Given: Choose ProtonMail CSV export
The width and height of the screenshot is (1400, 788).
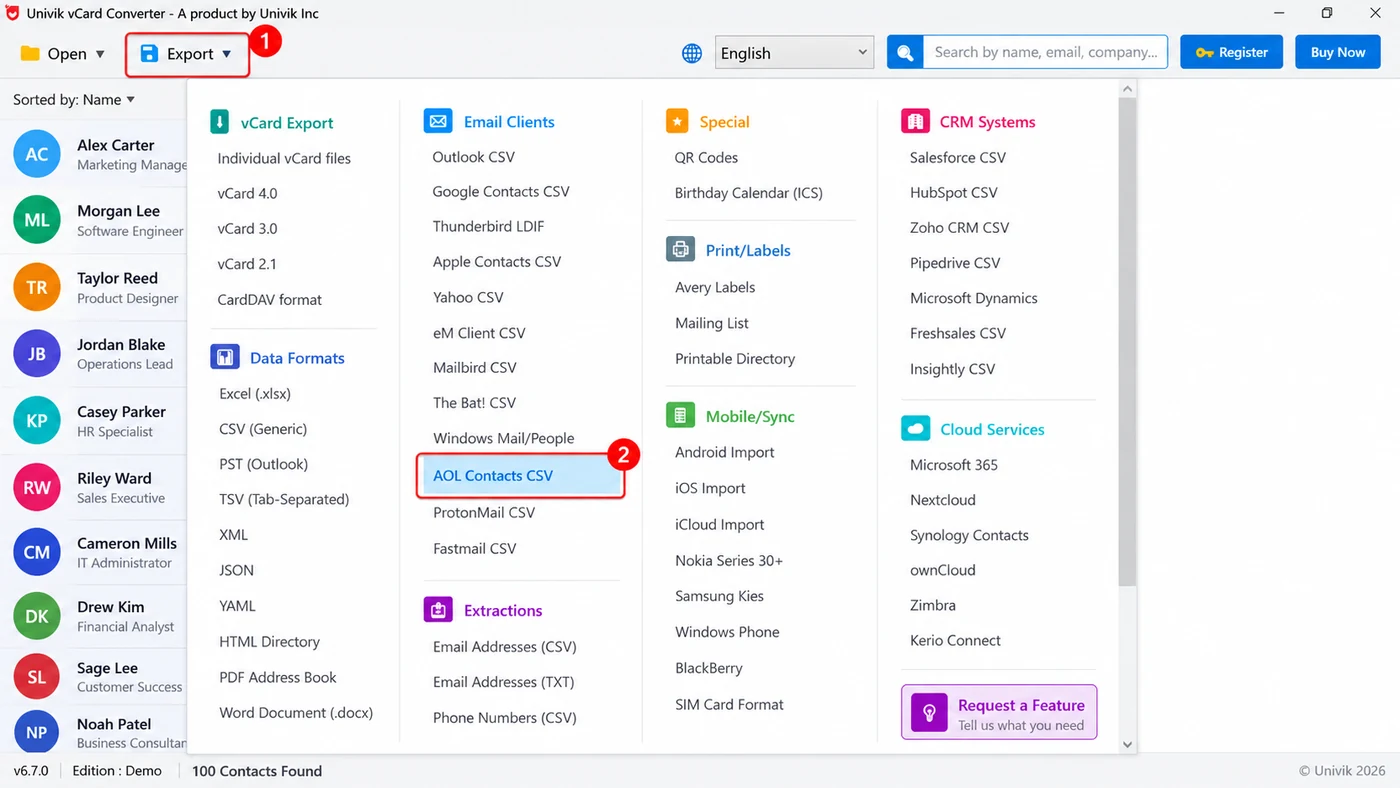Looking at the screenshot, I should coord(484,512).
